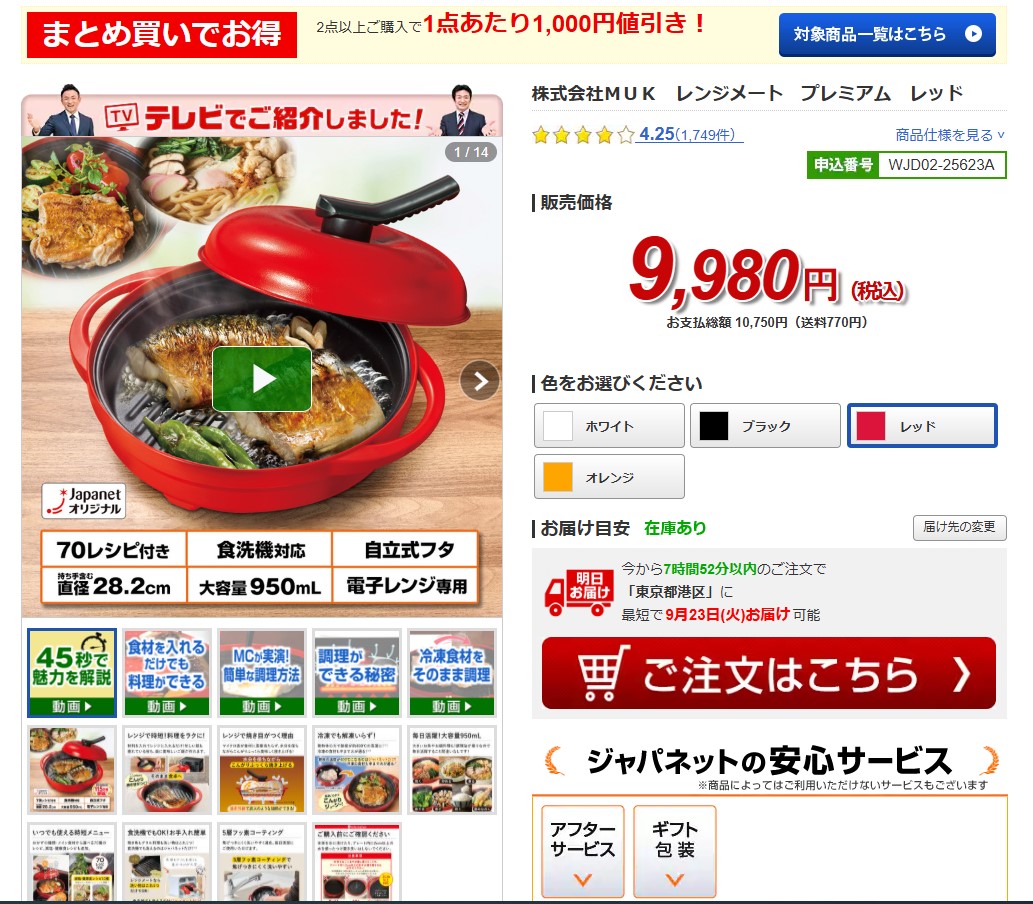Open the thumbnail 毎日活躍!大容量950mL
Viewport: 1033px width, 904px height.
coord(451,770)
